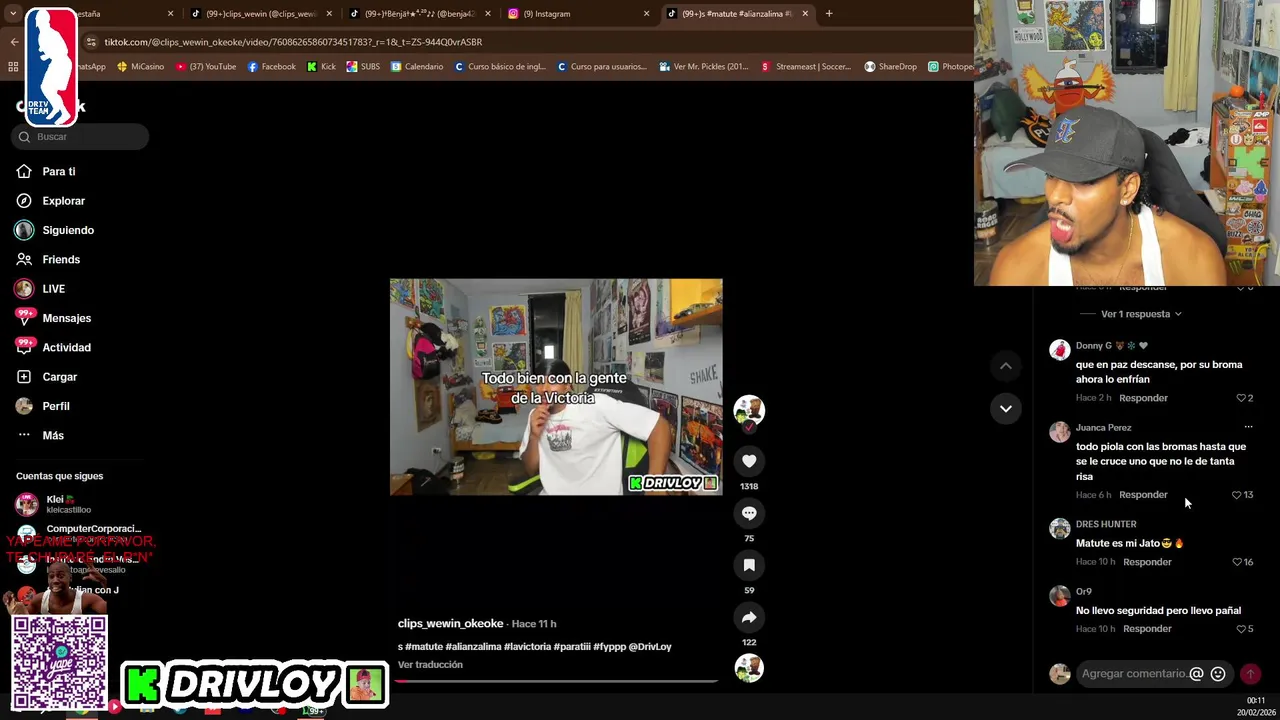Screen dimensions: 1280x720
Task: Like Juanca Perez's comment
Action: 1242,495
